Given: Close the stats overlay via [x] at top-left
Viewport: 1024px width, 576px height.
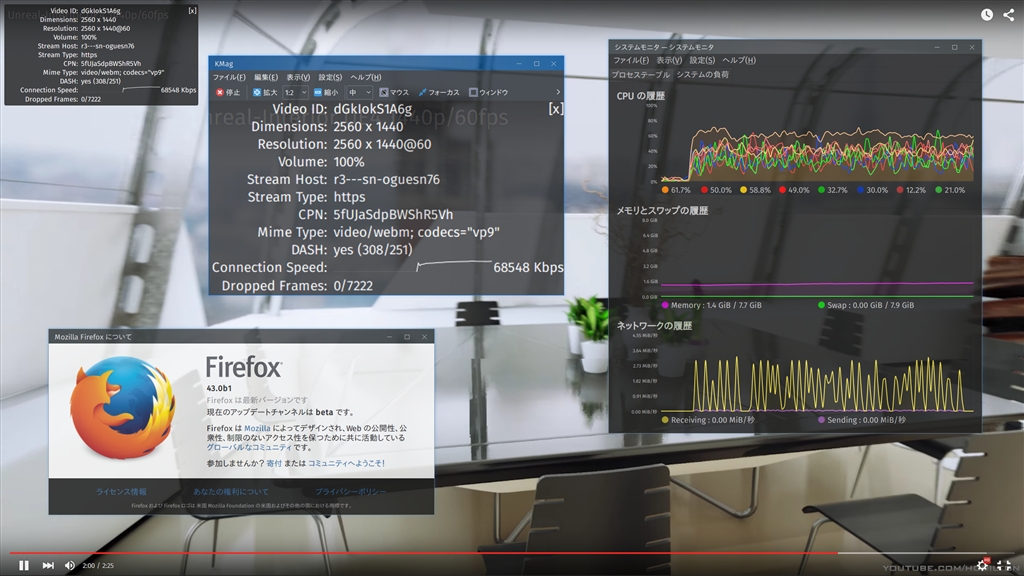Looking at the screenshot, I should (192, 11).
